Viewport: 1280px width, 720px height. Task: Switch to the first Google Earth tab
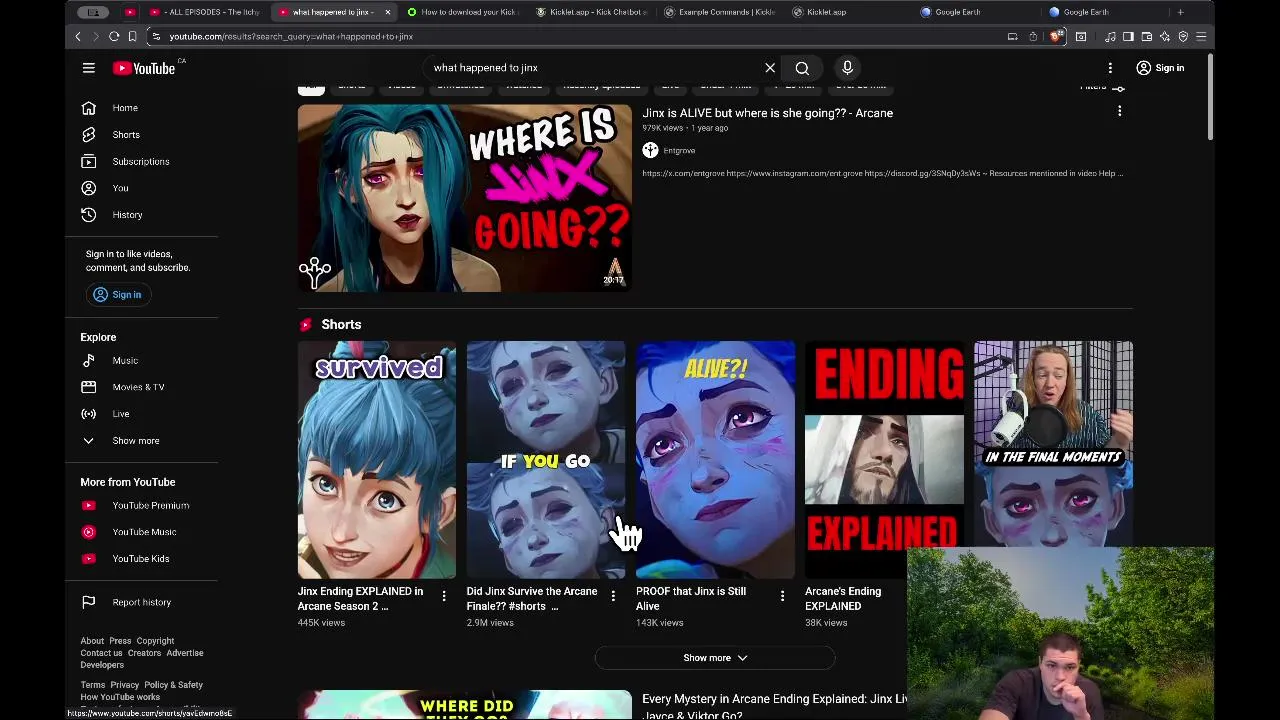coord(957,12)
